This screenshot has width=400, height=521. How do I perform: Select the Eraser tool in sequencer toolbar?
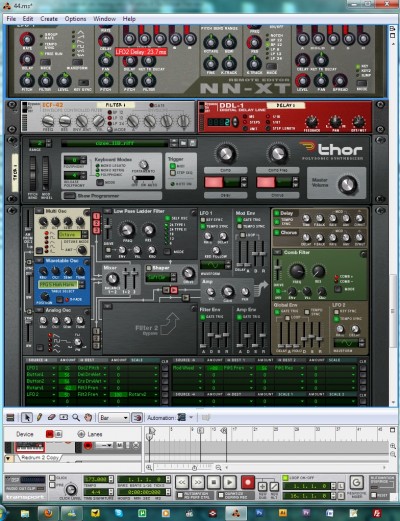coord(51,417)
